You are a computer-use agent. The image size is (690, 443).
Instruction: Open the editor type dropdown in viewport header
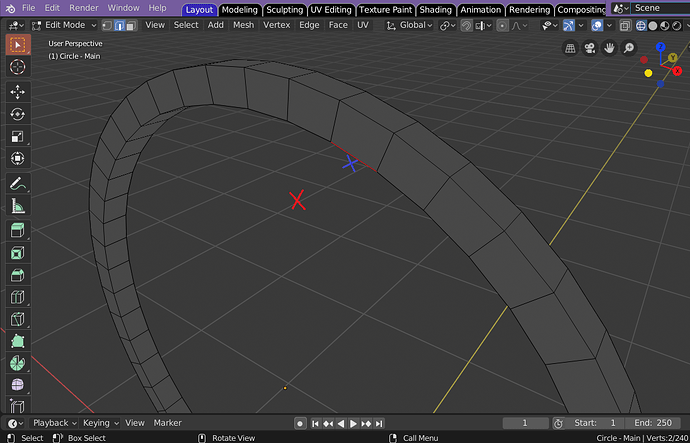click(x=17, y=26)
